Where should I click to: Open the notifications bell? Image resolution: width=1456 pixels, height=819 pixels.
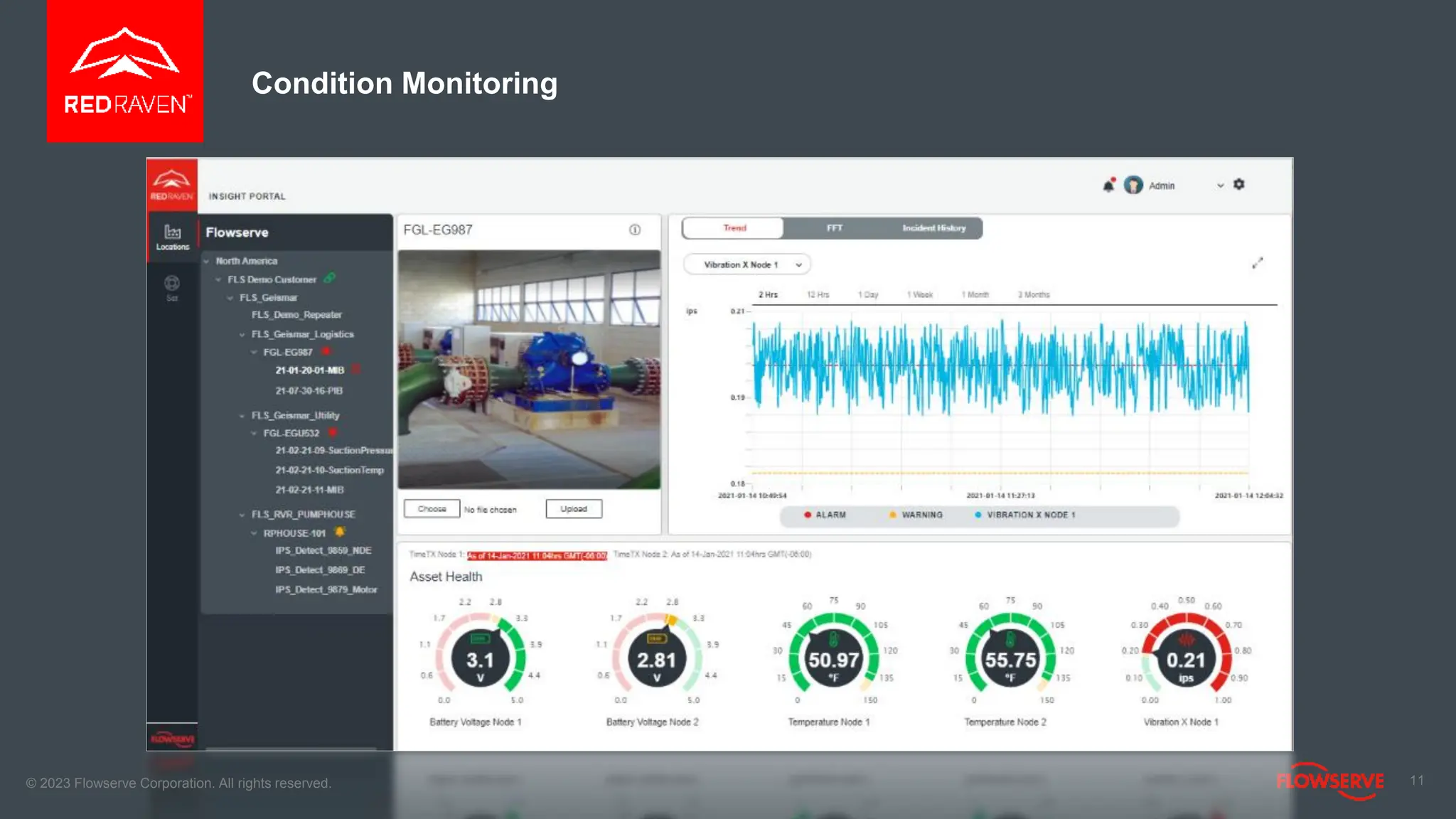[1108, 185]
